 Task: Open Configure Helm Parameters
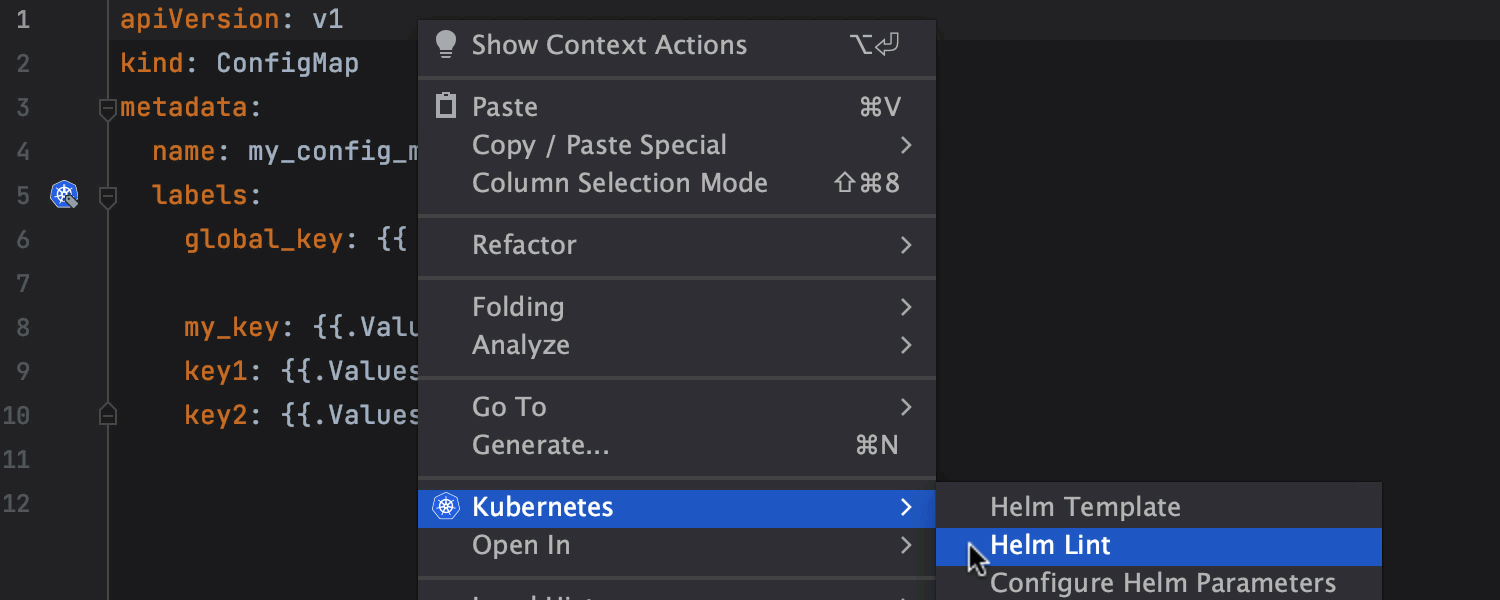point(1162,583)
